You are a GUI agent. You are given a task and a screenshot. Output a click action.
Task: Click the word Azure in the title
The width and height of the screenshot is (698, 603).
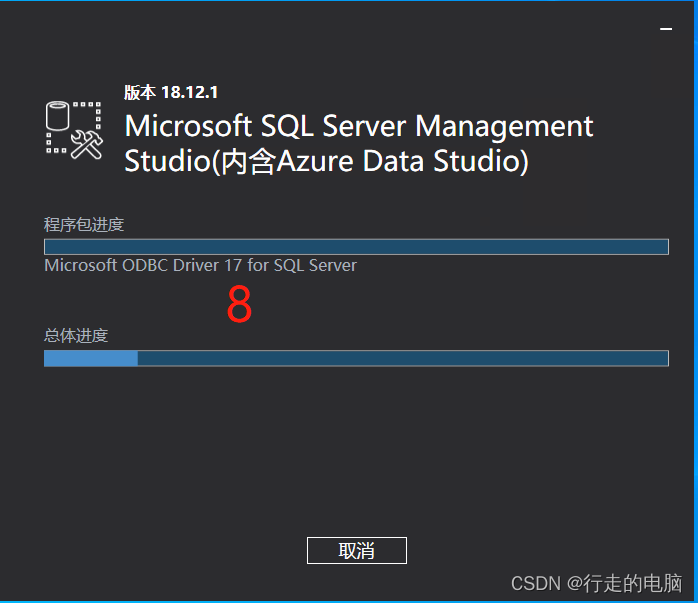pyautogui.click(x=315, y=161)
